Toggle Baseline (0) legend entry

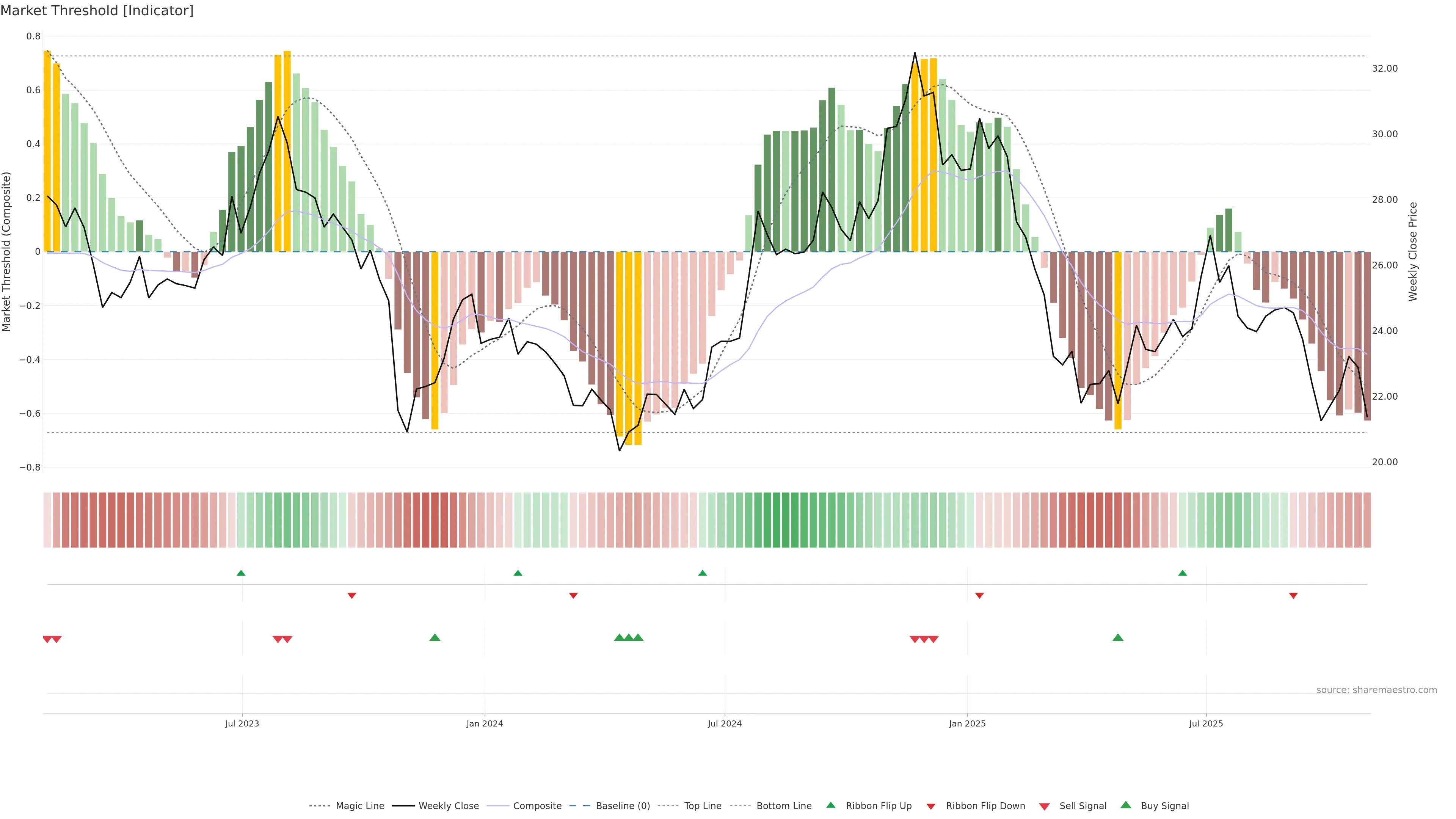click(622, 806)
